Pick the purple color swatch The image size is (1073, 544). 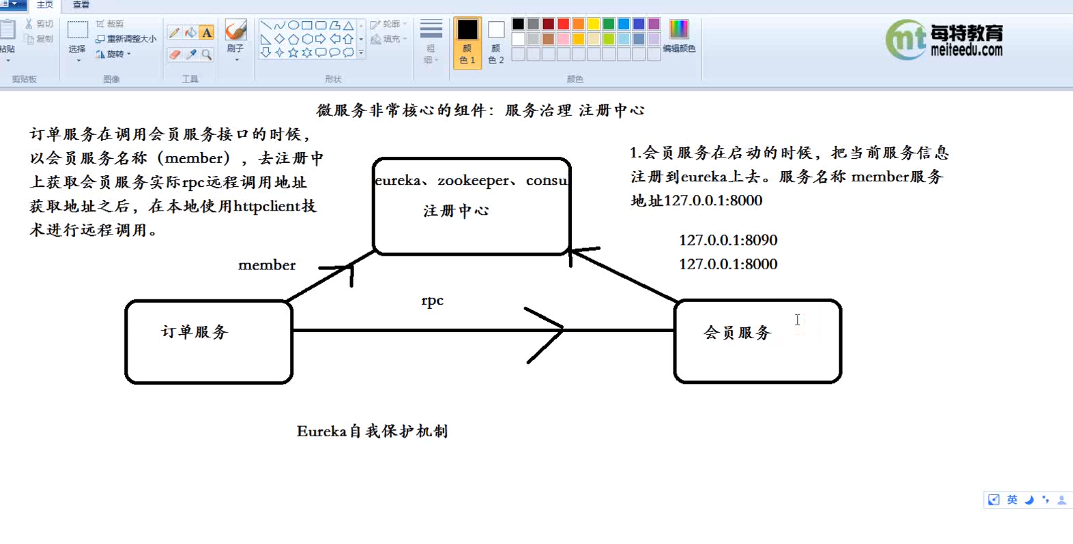654,24
